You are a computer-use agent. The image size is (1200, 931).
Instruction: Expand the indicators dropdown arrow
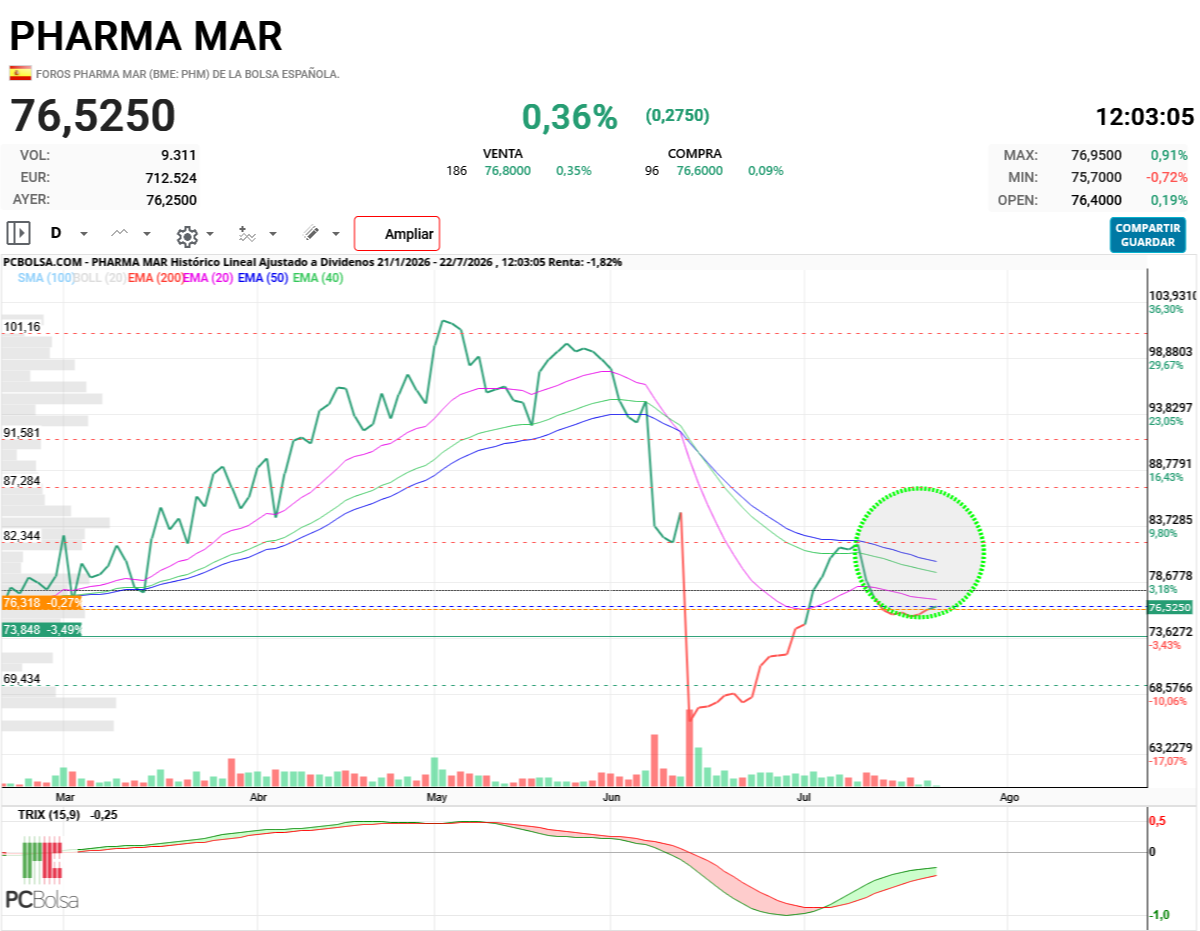tap(273, 235)
